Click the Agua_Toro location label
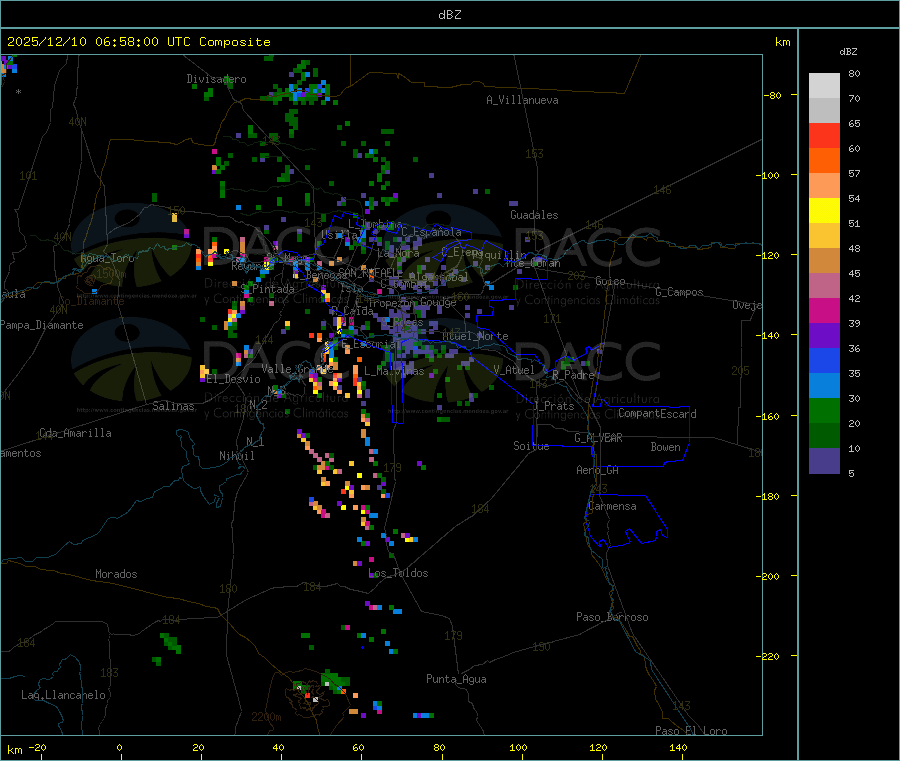Screen dimensions: 900x761 tap(107, 258)
